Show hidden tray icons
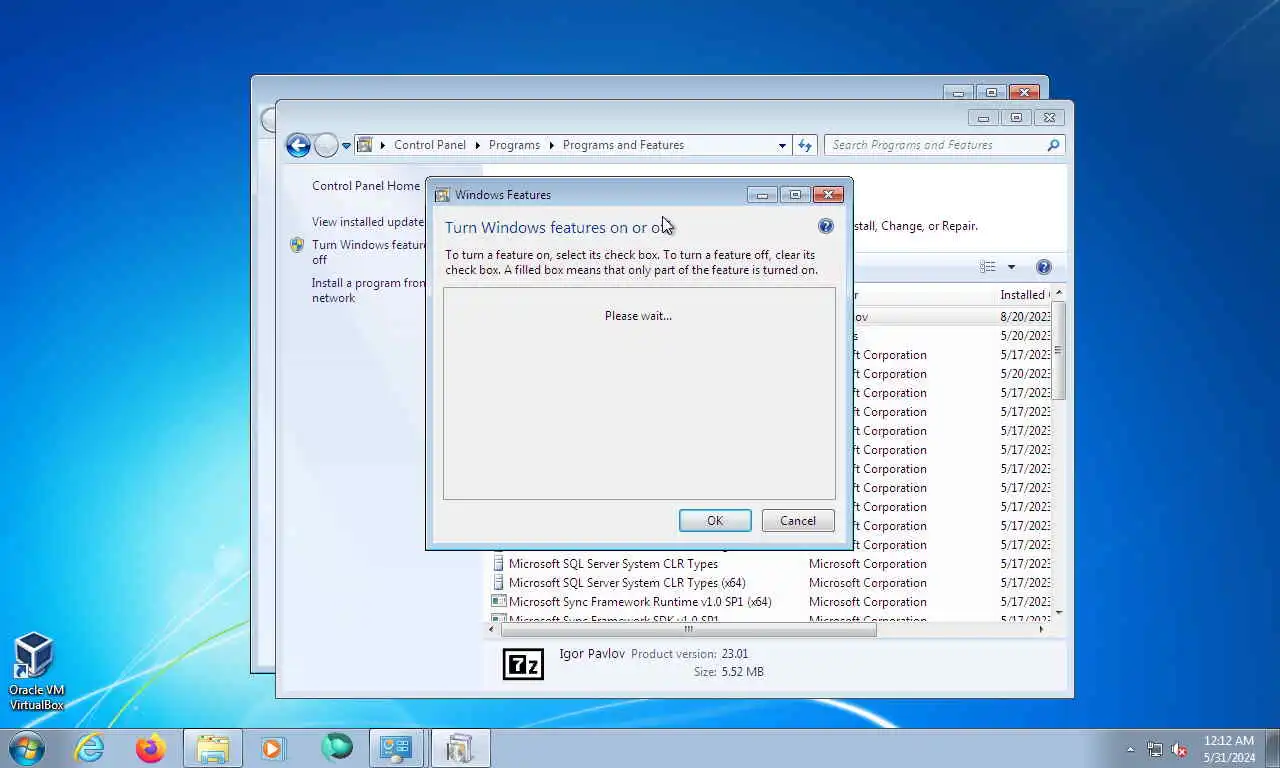 click(x=1131, y=749)
